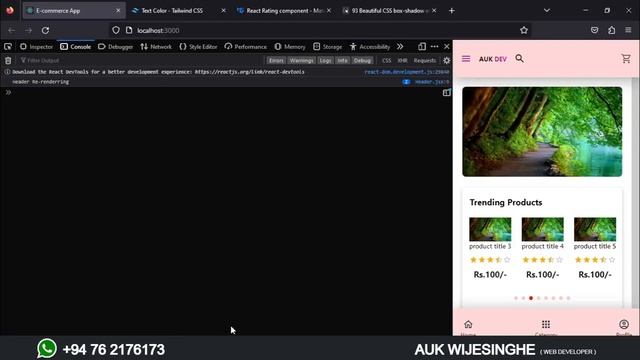This screenshot has height=360, width=640.
Task: Click the search icon in app header
Action: coord(519,58)
